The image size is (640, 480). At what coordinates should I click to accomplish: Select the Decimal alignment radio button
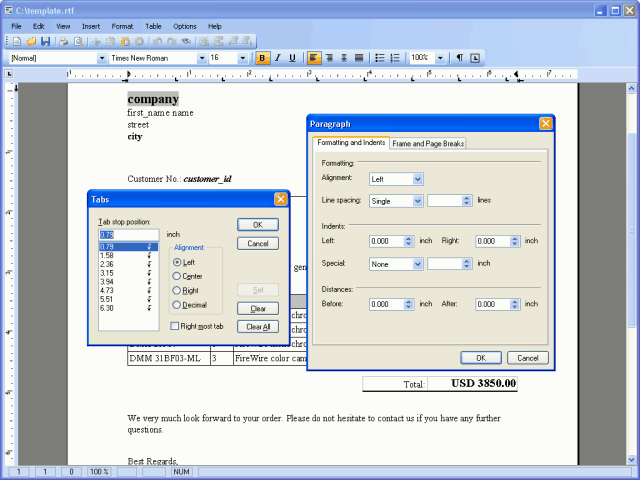pyautogui.click(x=177, y=305)
